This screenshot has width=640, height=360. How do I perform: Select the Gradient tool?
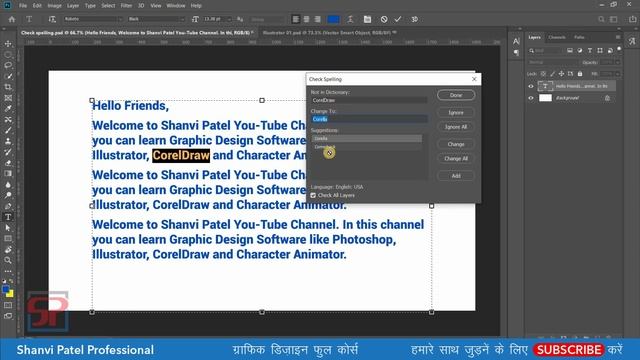(x=8, y=173)
